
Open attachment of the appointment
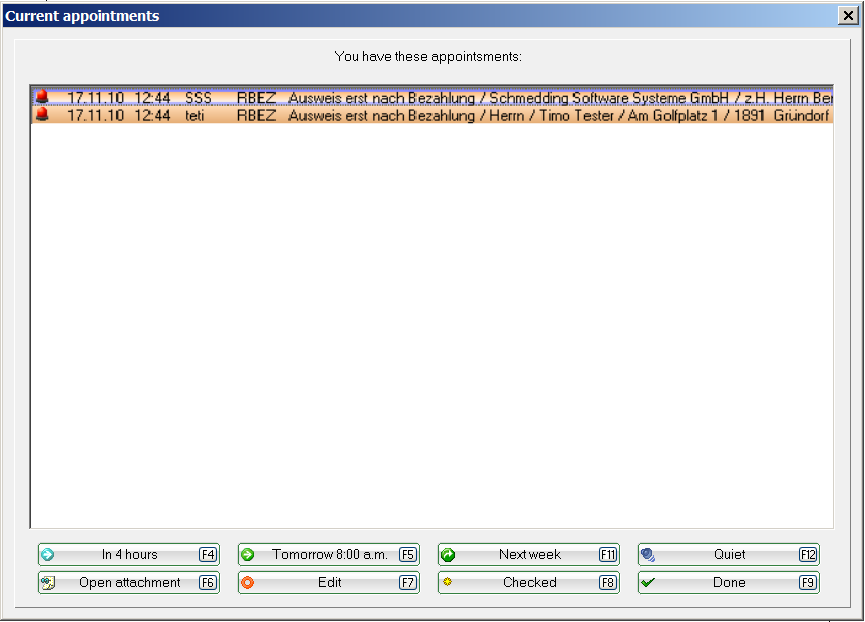click(x=129, y=582)
